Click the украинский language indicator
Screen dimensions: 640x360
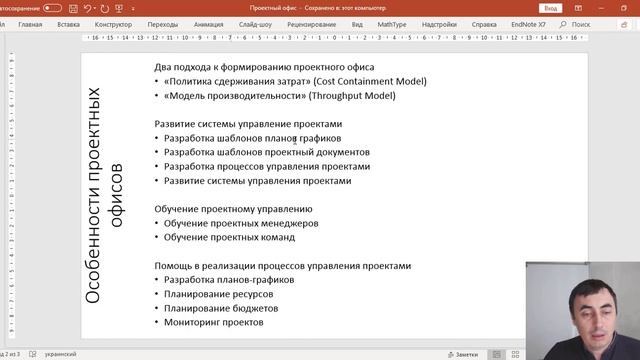(x=60, y=354)
